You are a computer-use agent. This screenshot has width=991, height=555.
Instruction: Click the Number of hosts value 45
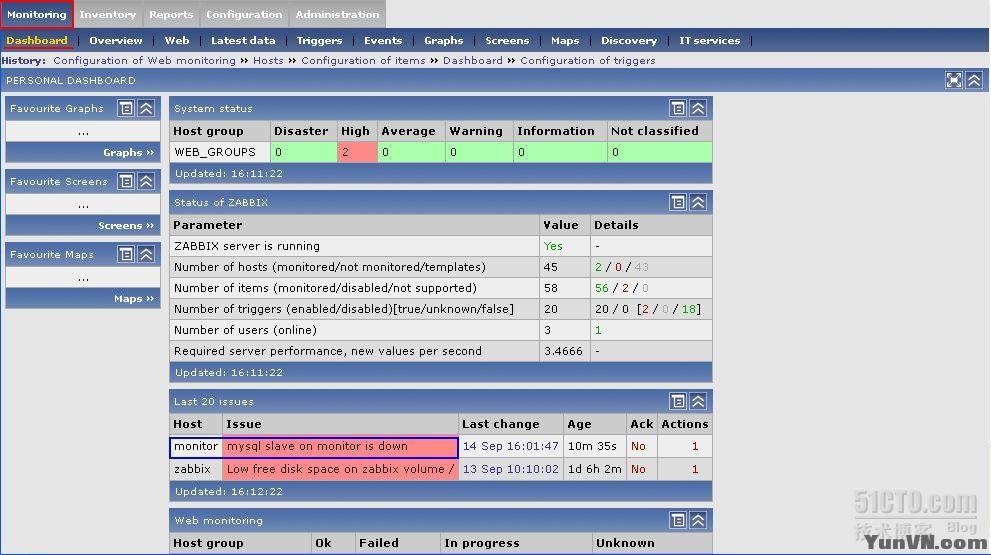click(x=550, y=267)
